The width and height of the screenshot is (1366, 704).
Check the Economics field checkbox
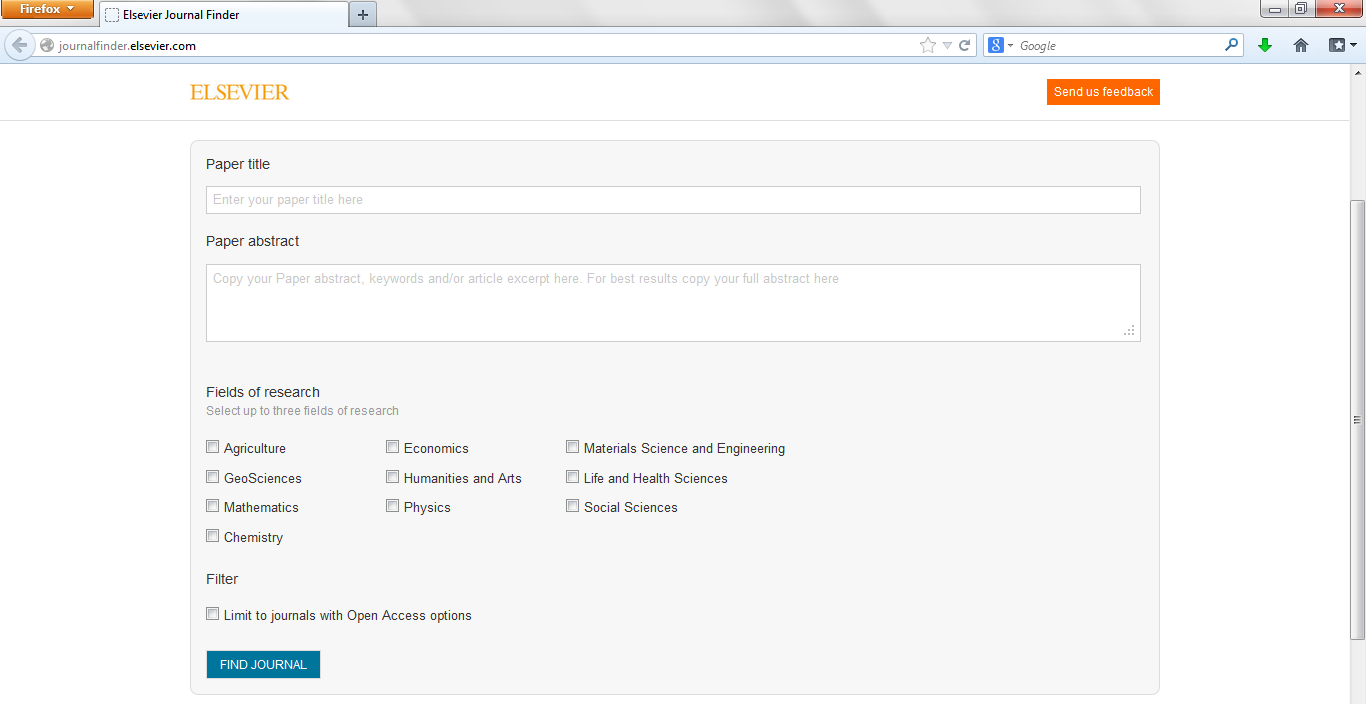[393, 447]
